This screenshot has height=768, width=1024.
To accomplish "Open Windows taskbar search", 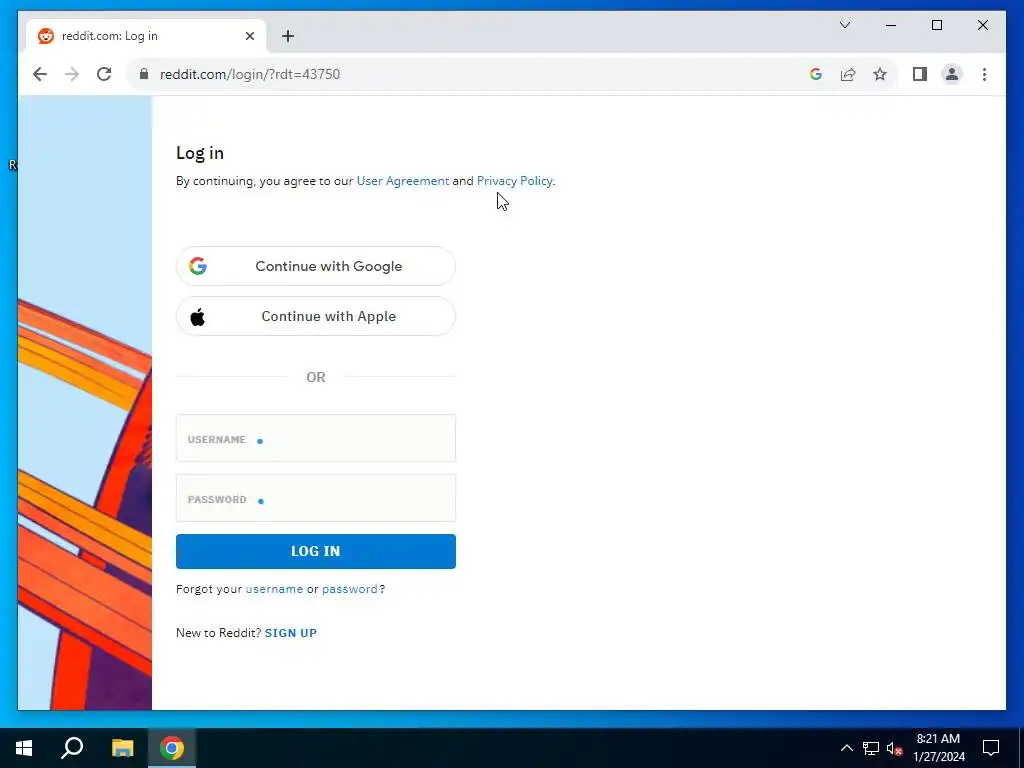I will [x=72, y=748].
